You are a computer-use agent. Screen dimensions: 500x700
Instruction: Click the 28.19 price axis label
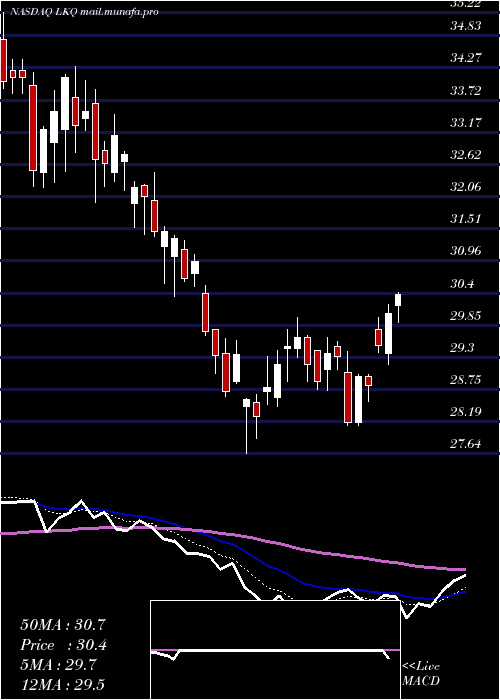466,412
